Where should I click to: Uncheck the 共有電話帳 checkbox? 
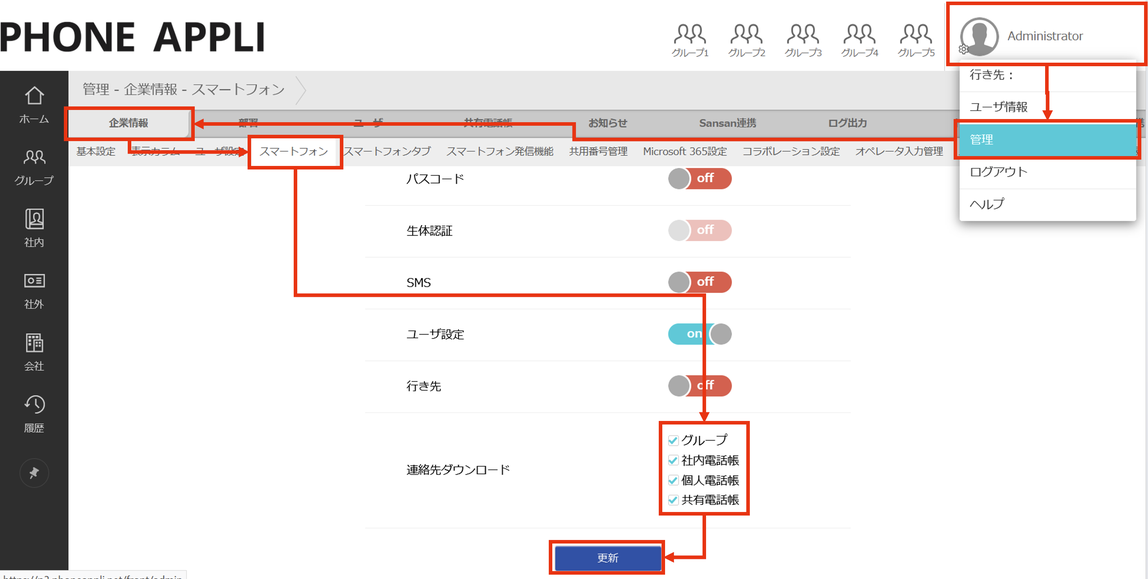click(x=674, y=501)
